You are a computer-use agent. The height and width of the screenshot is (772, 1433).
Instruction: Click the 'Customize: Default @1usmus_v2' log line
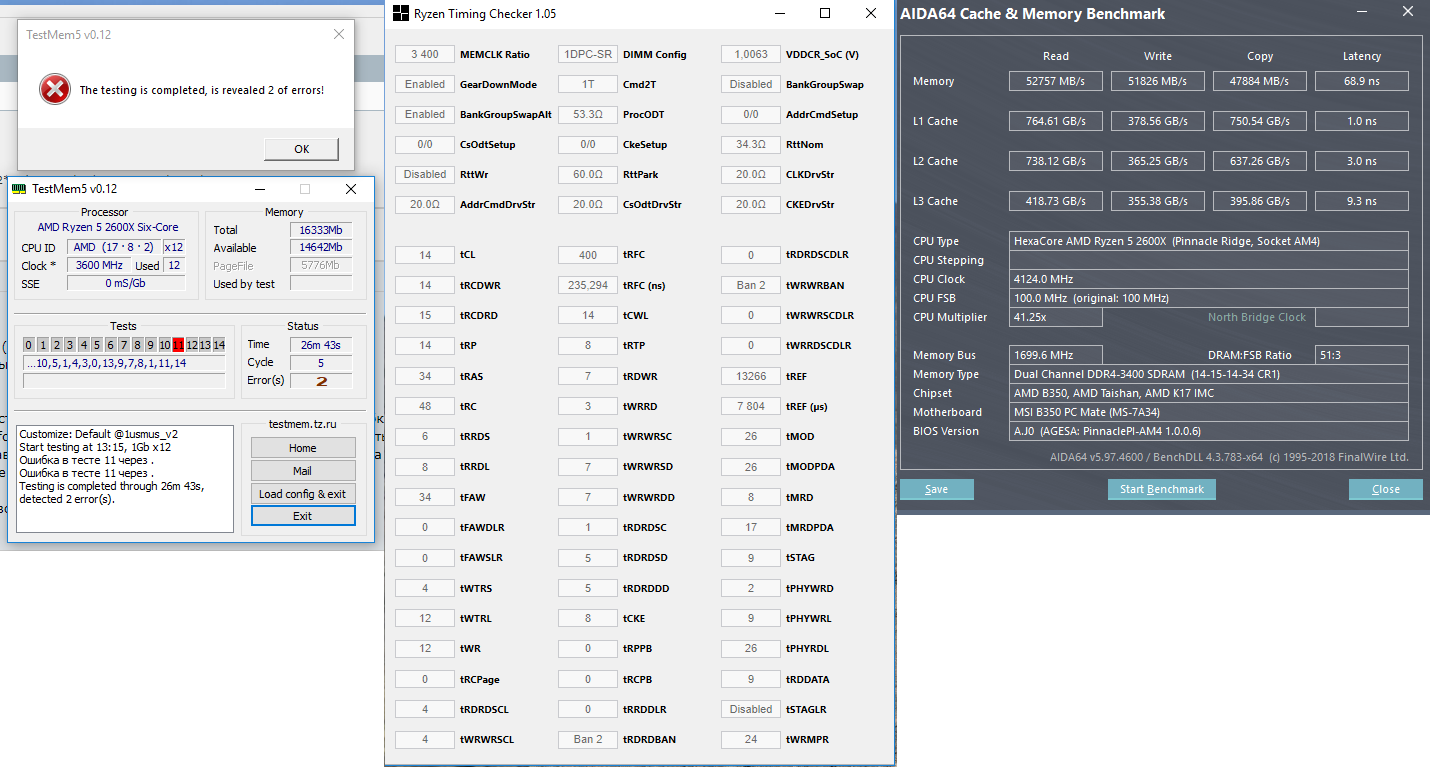pyautogui.click(x=98, y=434)
